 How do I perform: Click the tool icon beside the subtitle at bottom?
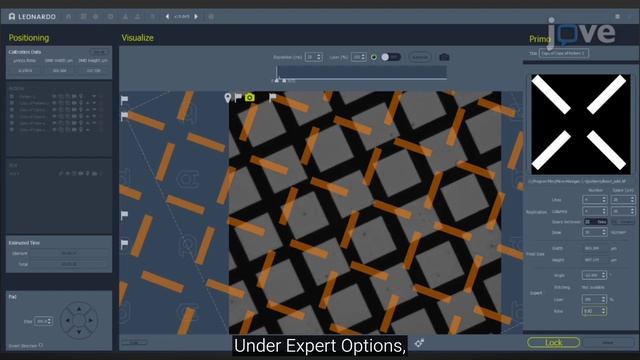pyautogui.click(x=419, y=343)
